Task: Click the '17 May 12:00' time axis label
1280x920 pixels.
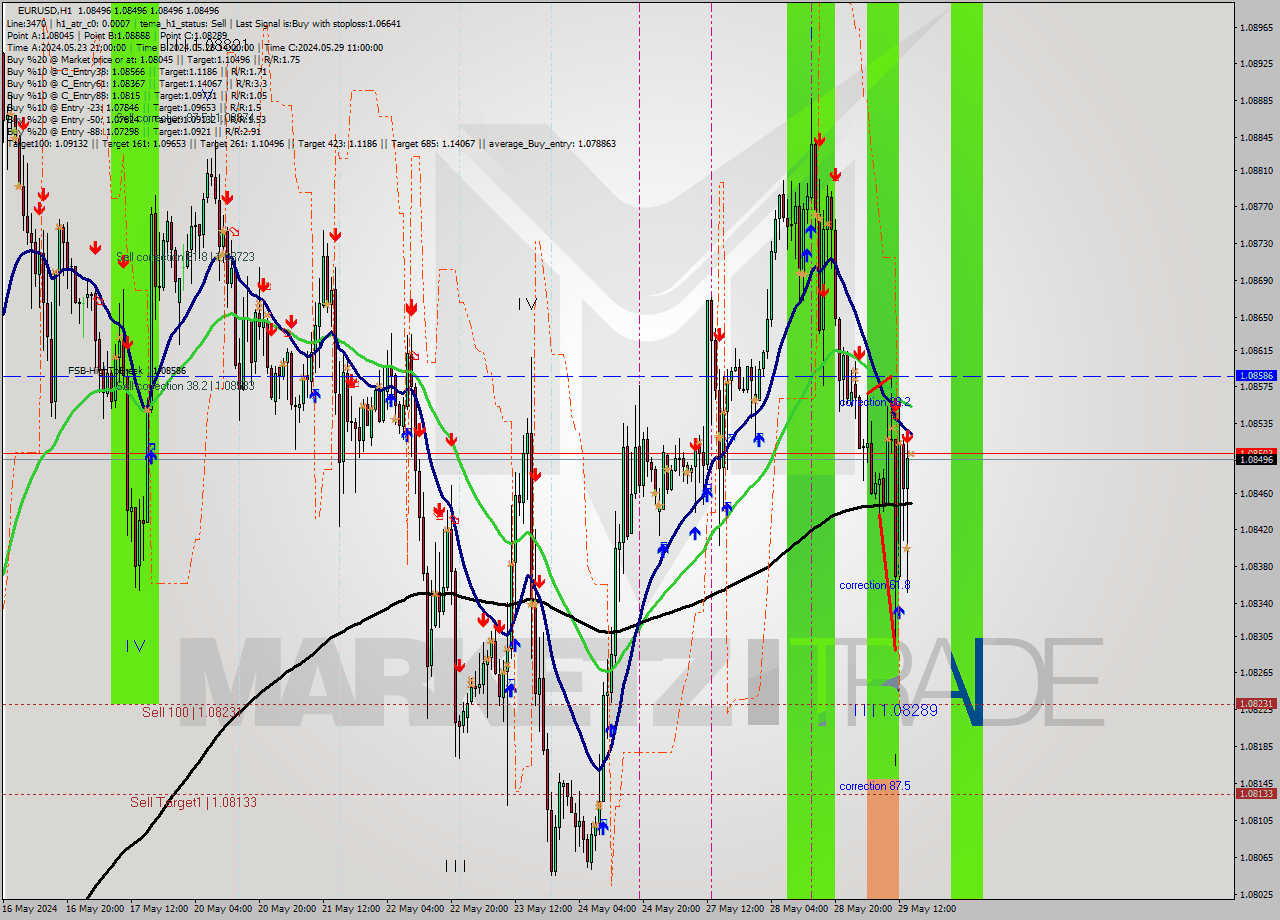Action: point(161,909)
